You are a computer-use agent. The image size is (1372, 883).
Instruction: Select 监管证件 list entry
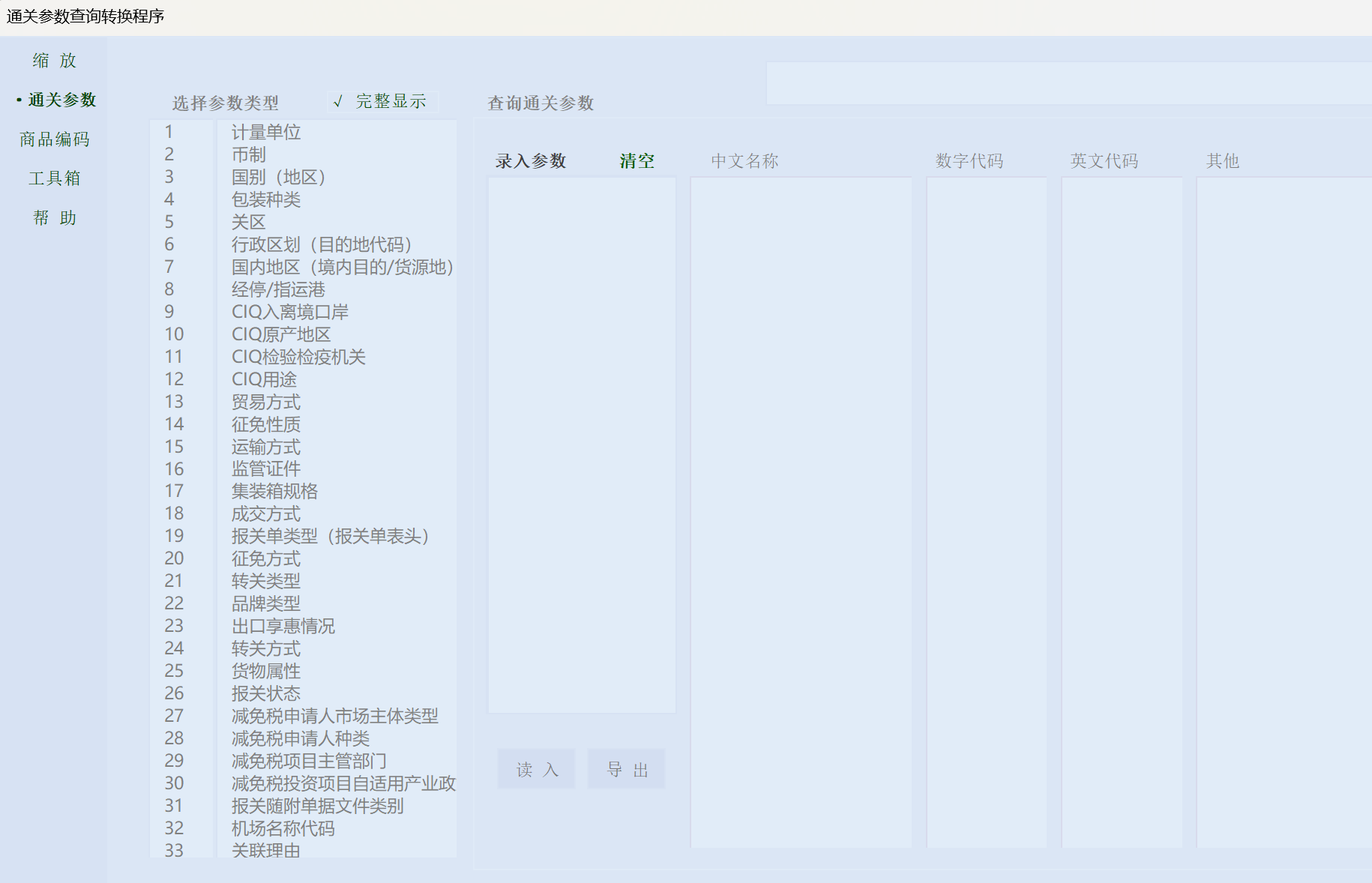[x=266, y=469]
